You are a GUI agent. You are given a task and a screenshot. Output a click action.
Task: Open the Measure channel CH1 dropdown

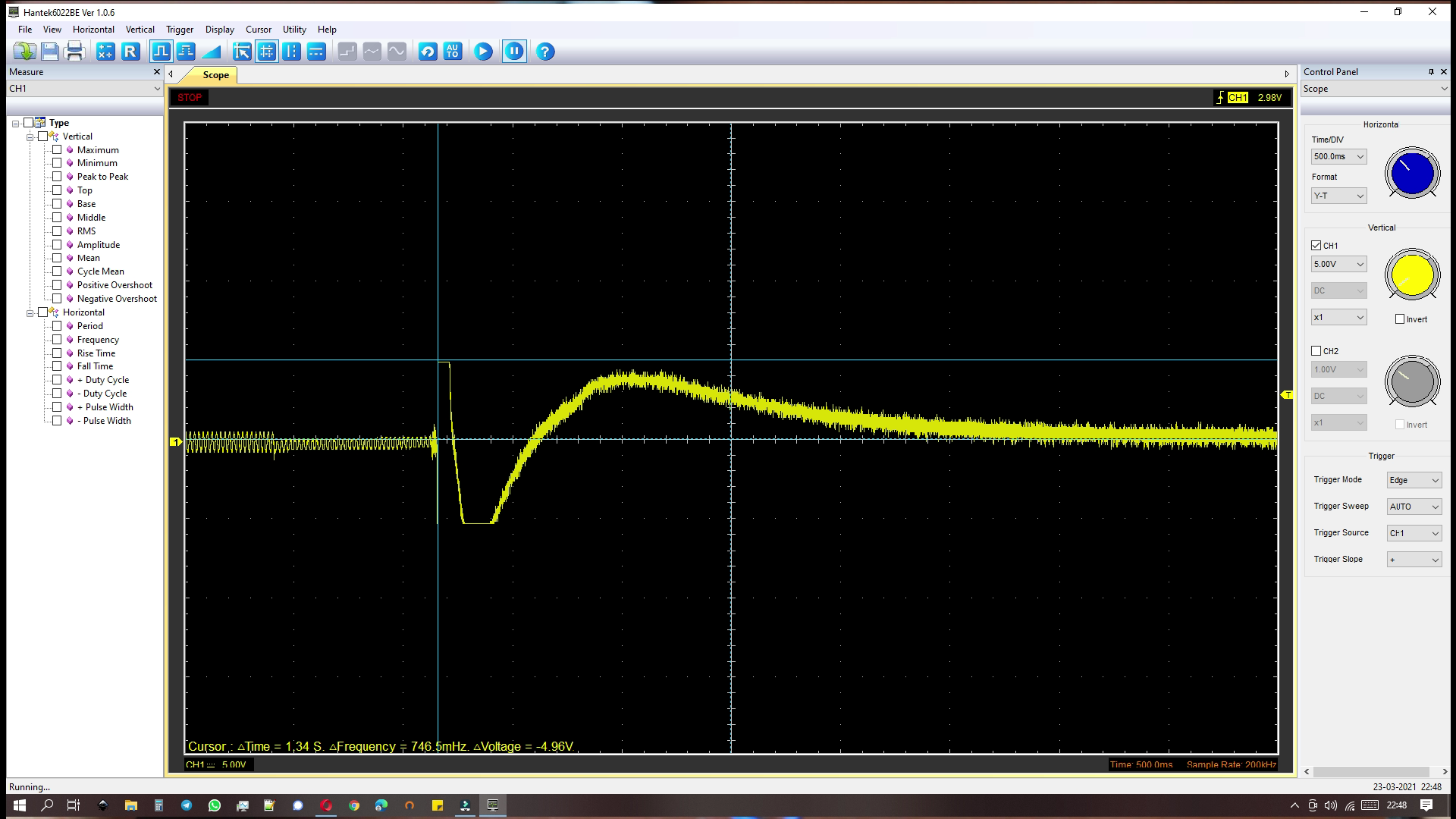83,89
